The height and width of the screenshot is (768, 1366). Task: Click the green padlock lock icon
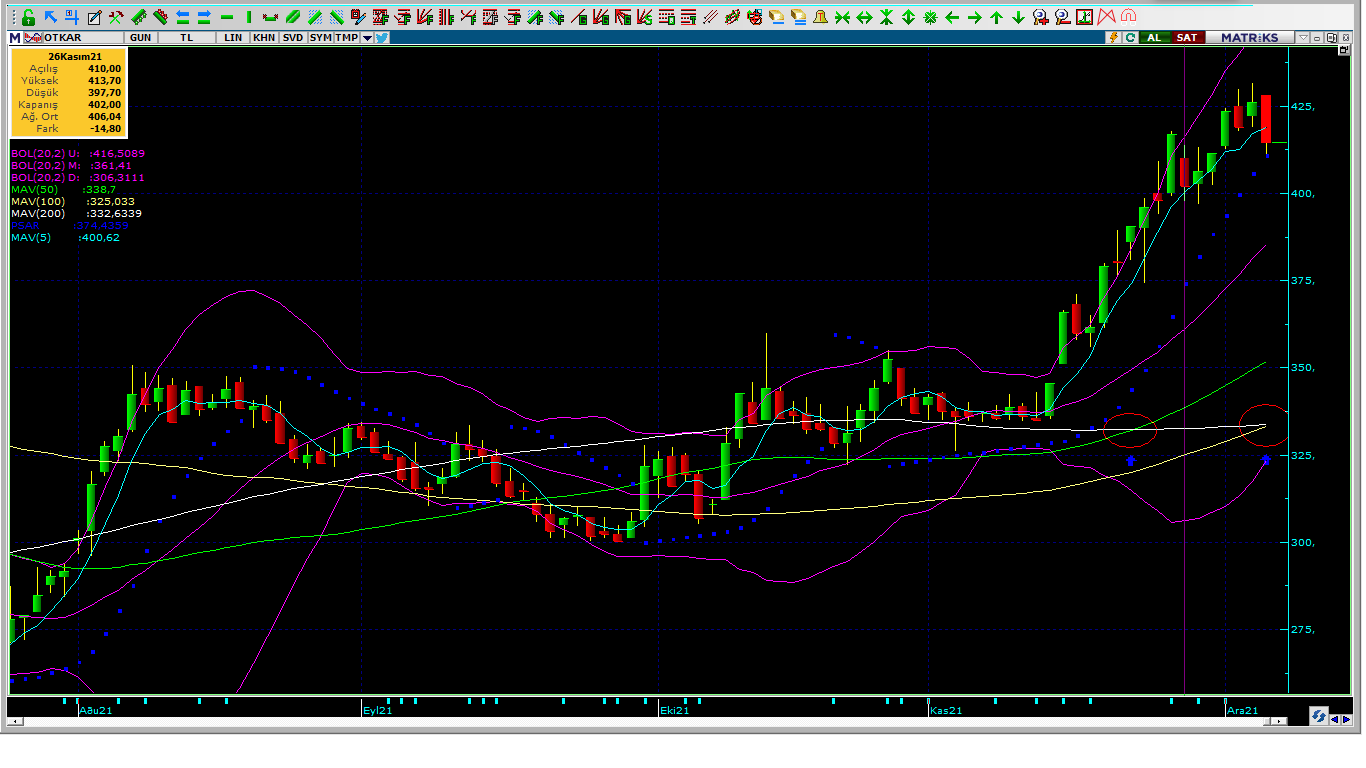[x=28, y=17]
